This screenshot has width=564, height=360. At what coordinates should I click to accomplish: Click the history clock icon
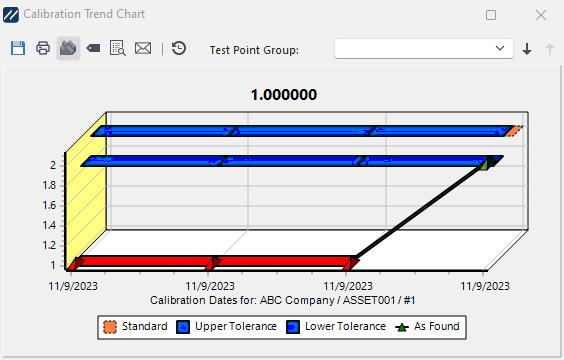(179, 48)
